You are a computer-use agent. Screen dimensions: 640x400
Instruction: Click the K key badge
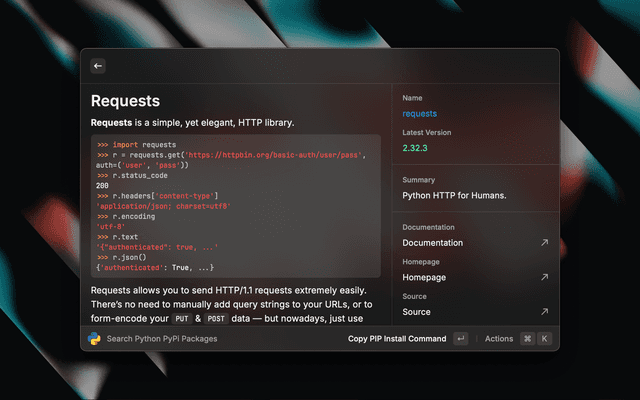(545, 339)
